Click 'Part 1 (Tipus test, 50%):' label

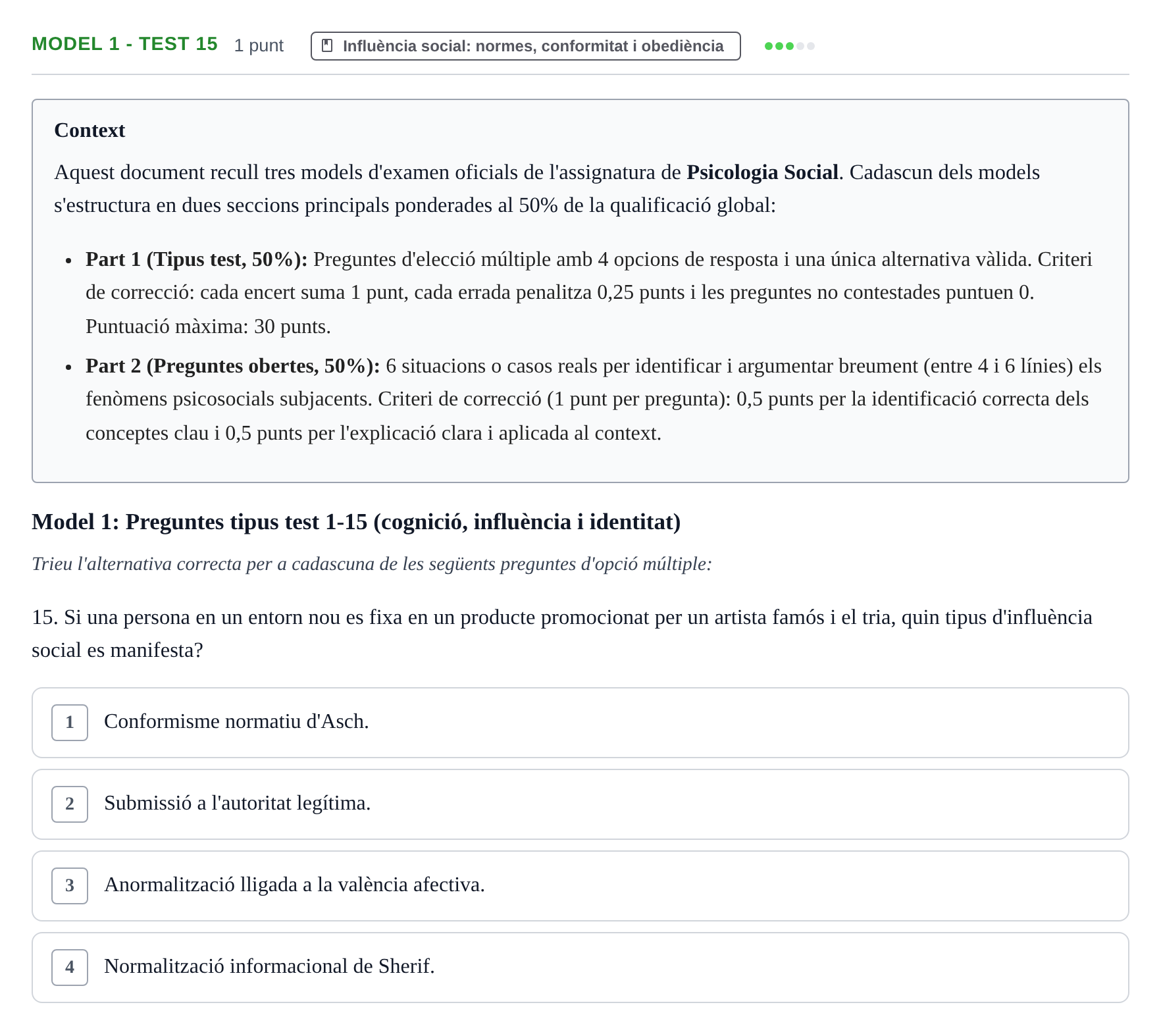point(196,259)
